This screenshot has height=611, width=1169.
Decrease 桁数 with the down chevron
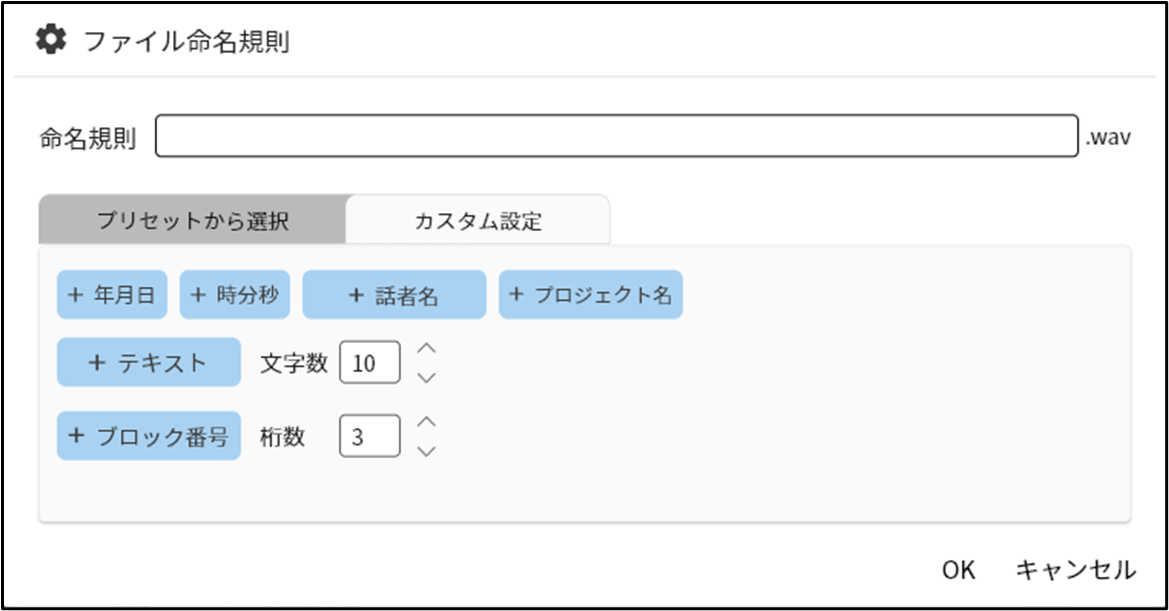tap(426, 451)
